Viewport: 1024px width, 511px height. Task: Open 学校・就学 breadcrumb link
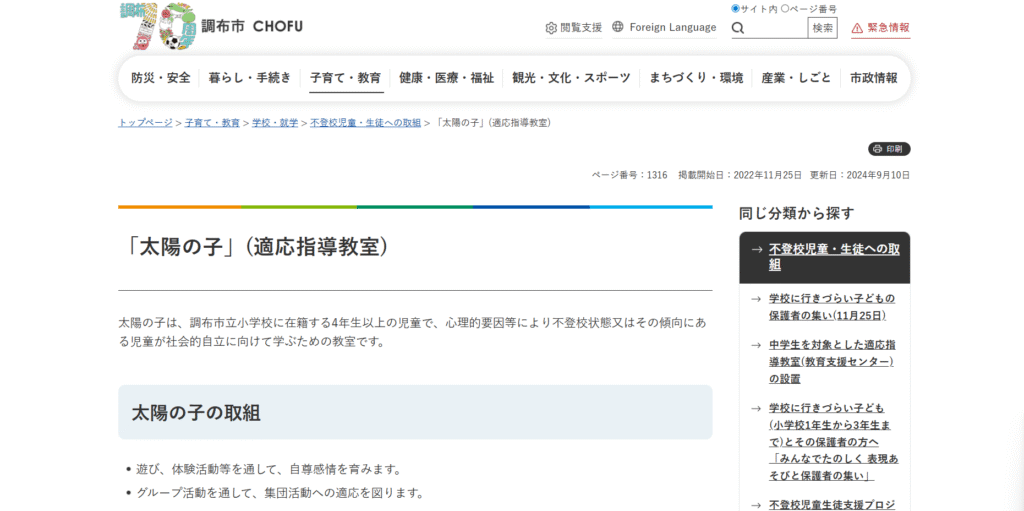(x=275, y=123)
